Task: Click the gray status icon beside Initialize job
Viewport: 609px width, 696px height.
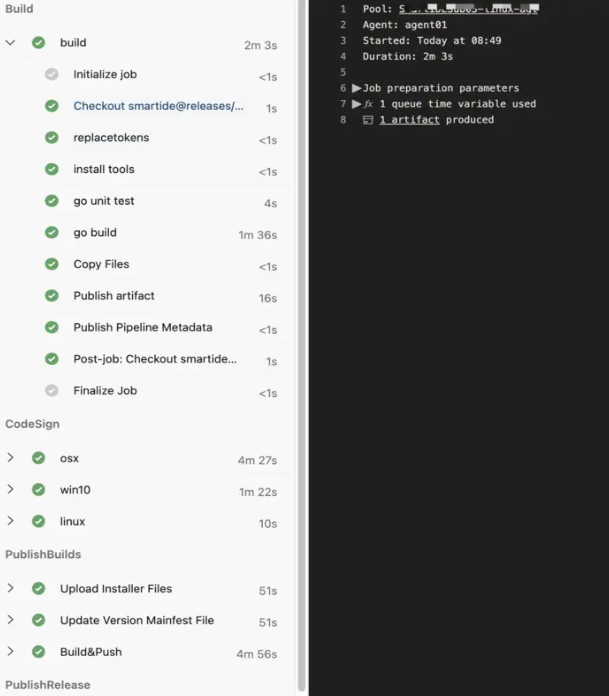Action: [52, 75]
